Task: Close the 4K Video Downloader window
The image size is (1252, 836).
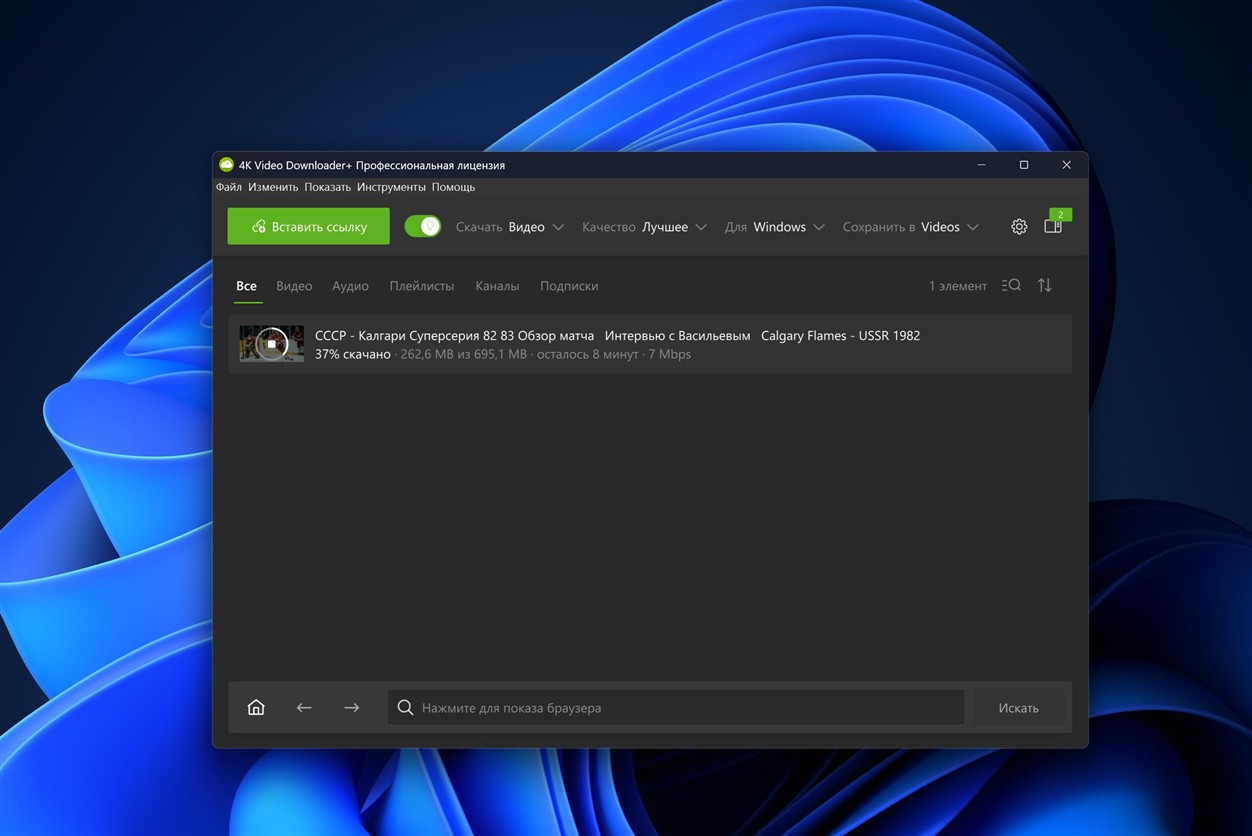Action: [1067, 165]
